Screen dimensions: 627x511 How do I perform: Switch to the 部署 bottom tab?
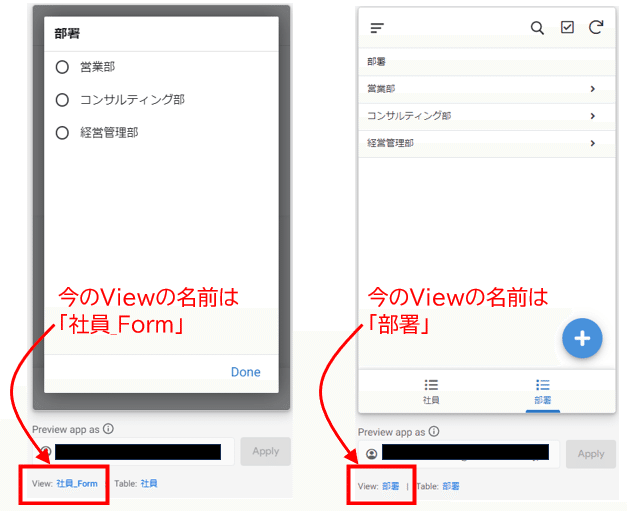(543, 391)
